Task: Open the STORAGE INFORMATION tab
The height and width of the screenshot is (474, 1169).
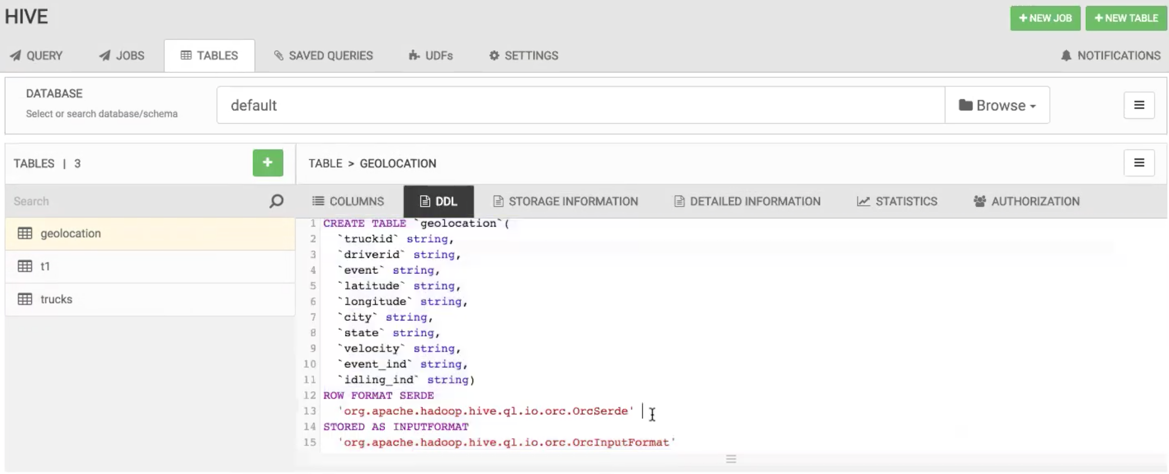Action: click(565, 201)
